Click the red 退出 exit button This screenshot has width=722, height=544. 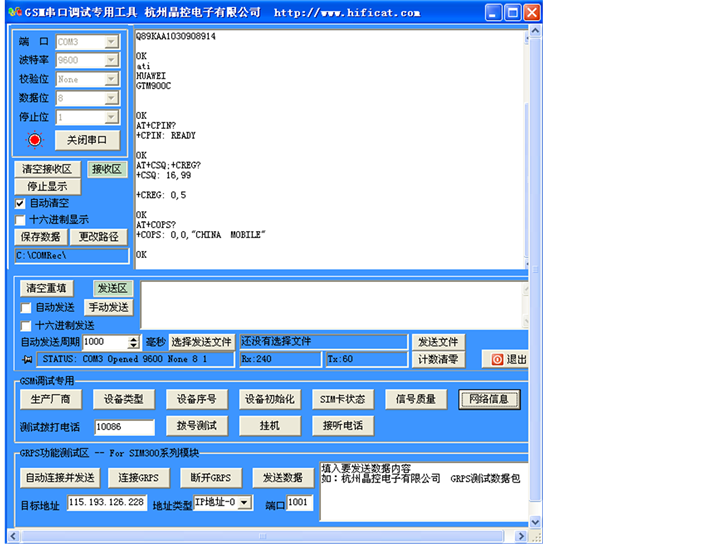(507, 359)
